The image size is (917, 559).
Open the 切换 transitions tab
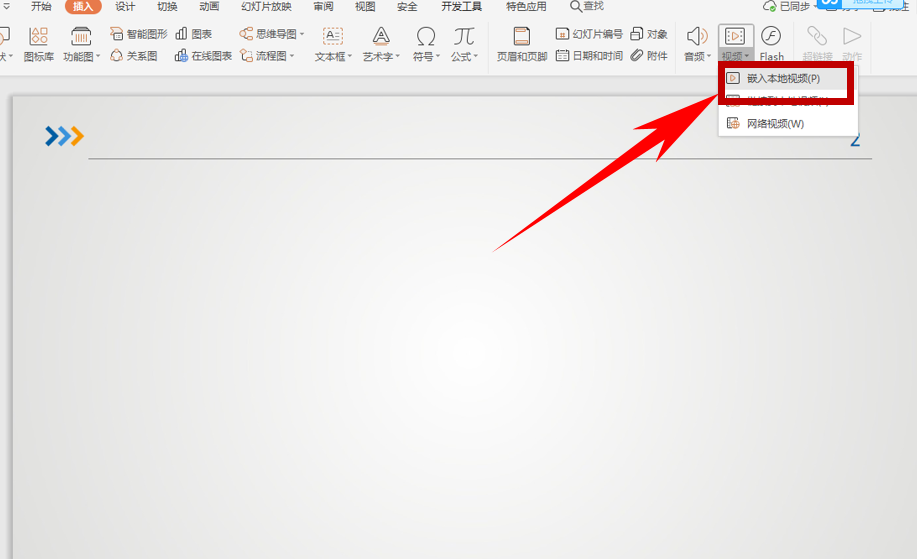point(167,6)
